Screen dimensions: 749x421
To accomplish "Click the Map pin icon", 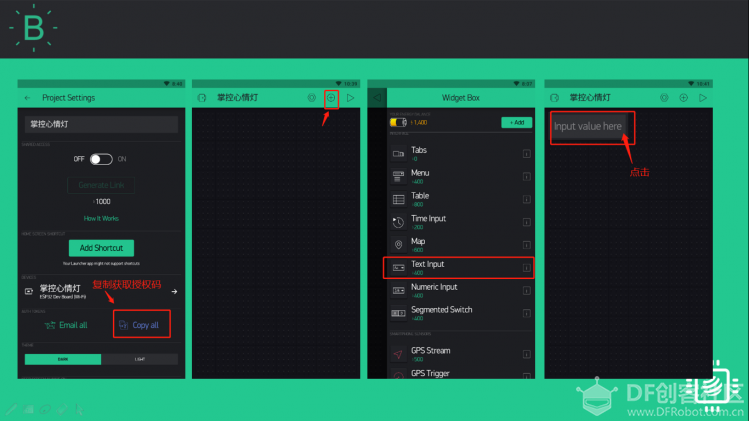I will click(x=398, y=245).
